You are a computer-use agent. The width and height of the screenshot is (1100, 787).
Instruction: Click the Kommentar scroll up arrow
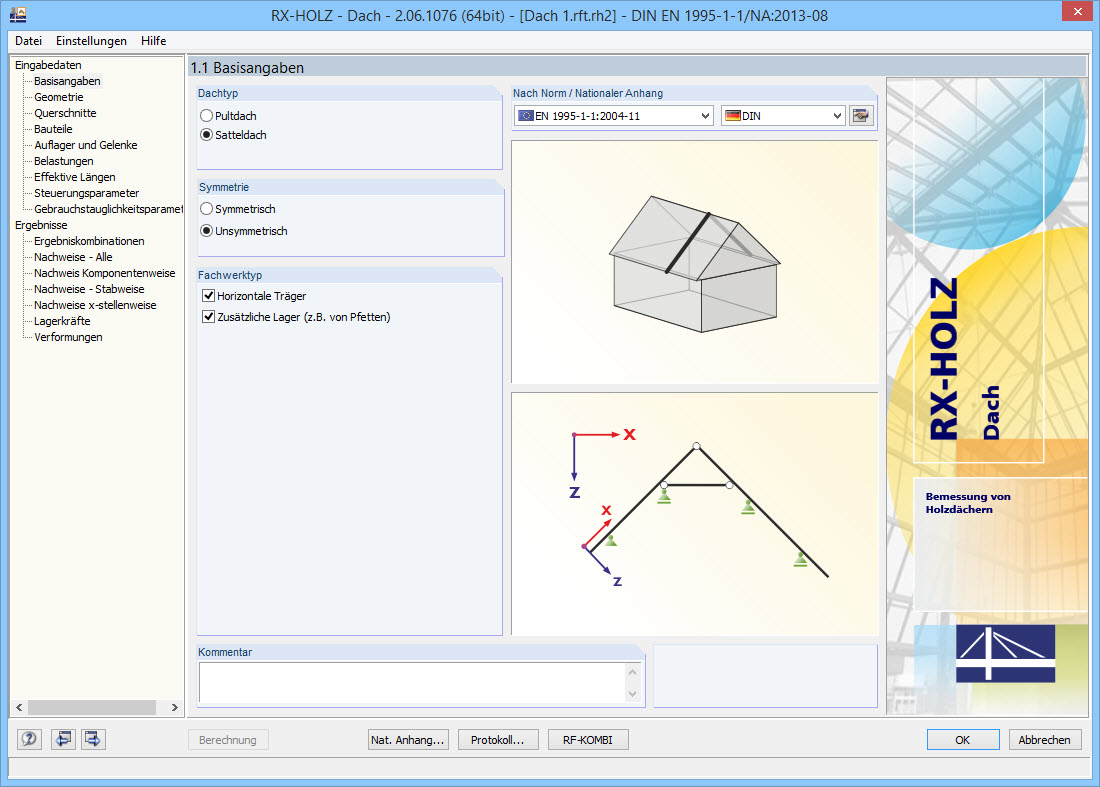point(633,671)
